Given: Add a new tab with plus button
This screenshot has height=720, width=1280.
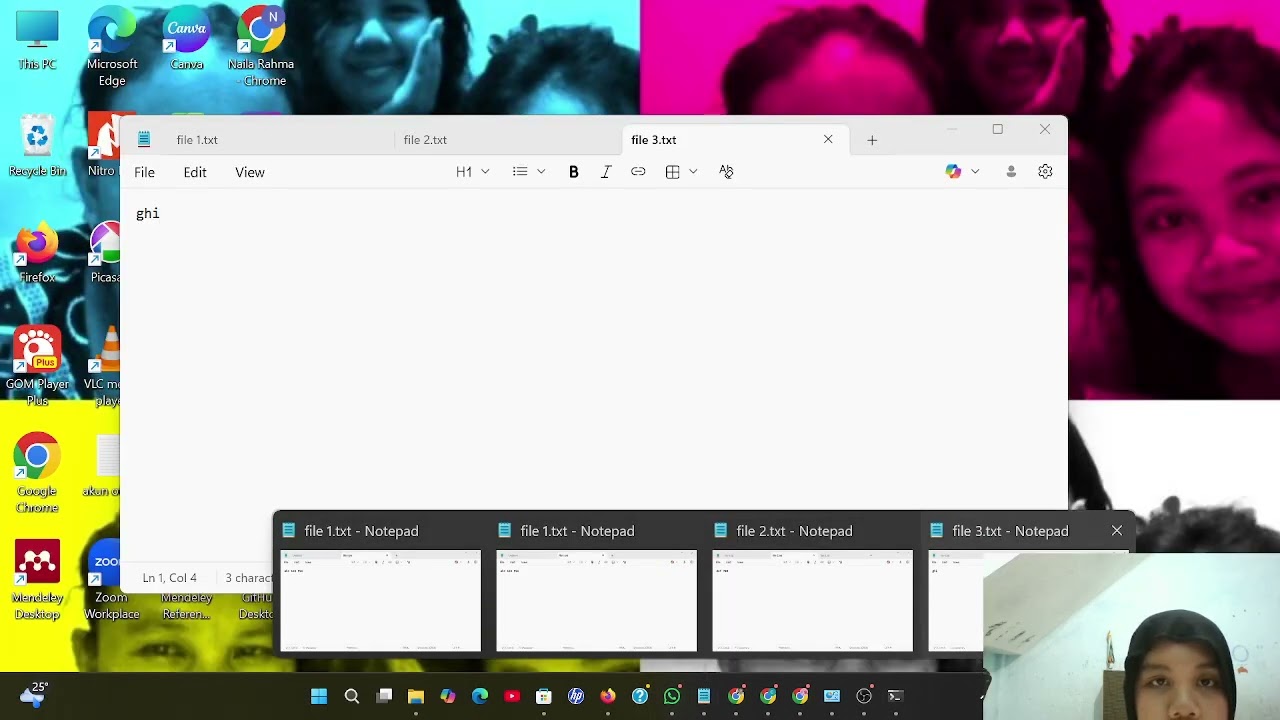Looking at the screenshot, I should pos(872,140).
